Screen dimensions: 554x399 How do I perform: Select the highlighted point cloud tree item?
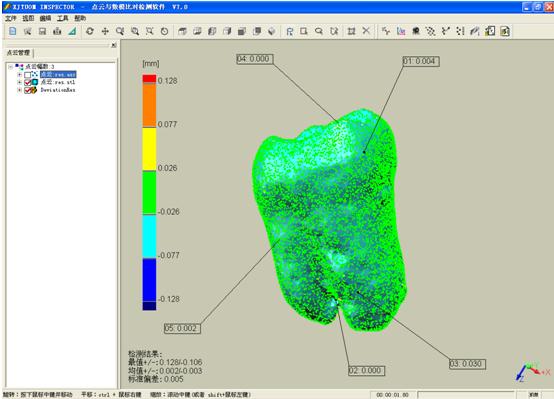coord(58,75)
